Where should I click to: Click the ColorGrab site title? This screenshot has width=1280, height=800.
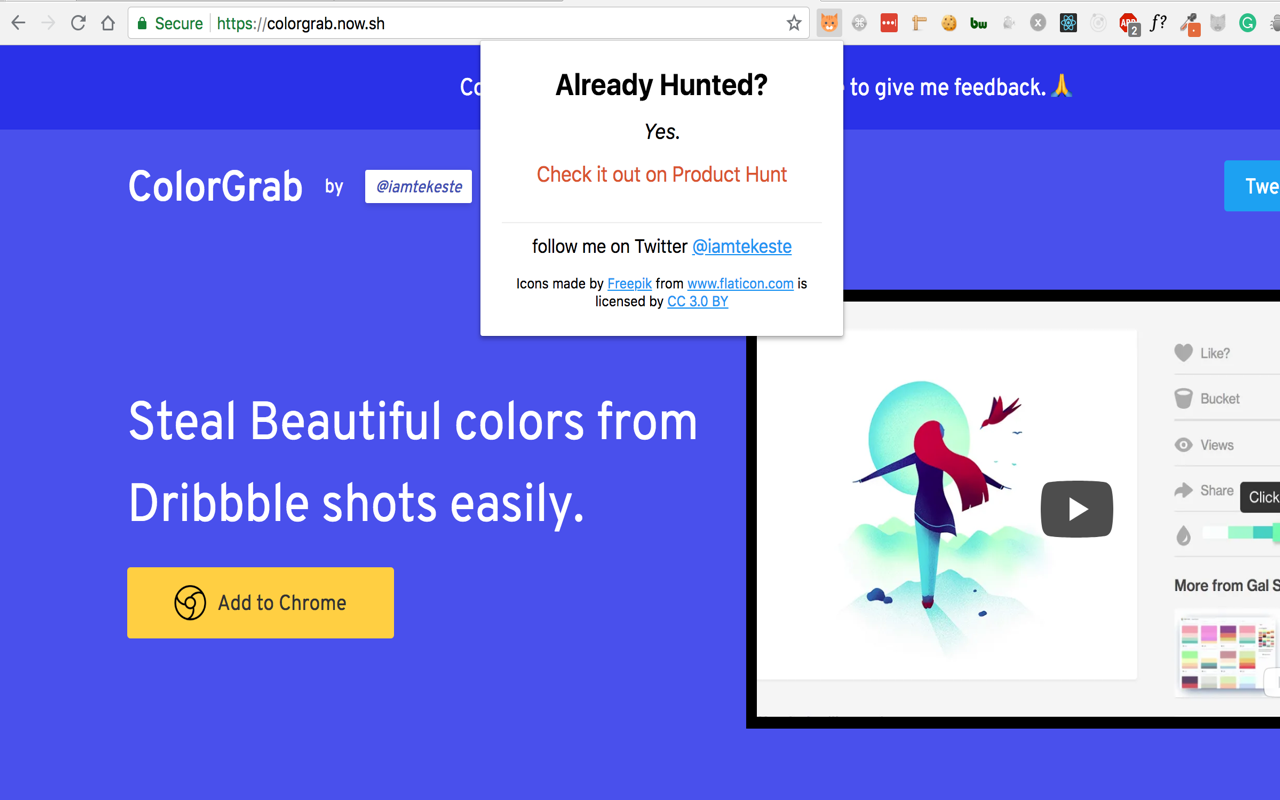[215, 186]
